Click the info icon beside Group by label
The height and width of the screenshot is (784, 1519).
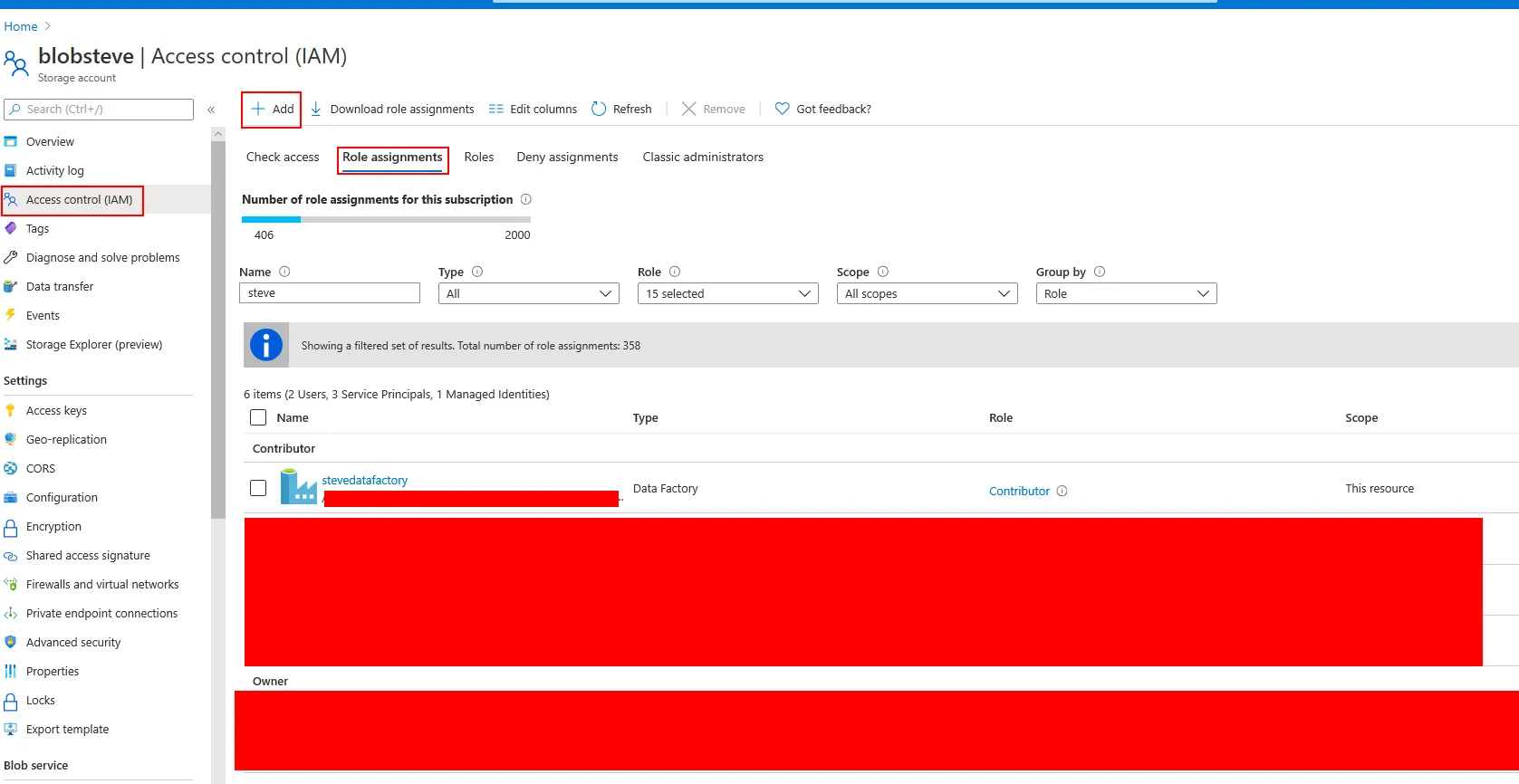[1100, 272]
